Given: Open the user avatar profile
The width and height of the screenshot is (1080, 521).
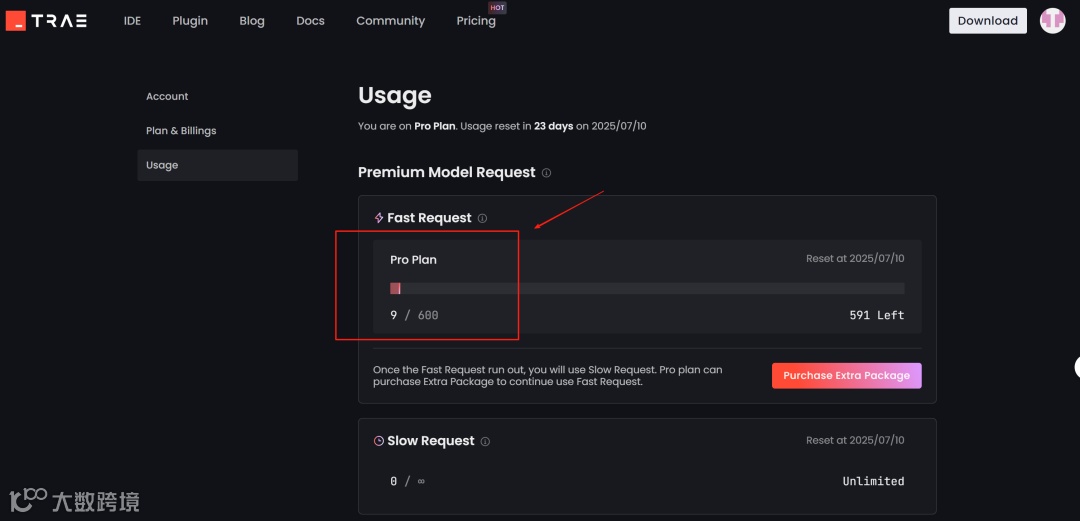Looking at the screenshot, I should click(1052, 20).
